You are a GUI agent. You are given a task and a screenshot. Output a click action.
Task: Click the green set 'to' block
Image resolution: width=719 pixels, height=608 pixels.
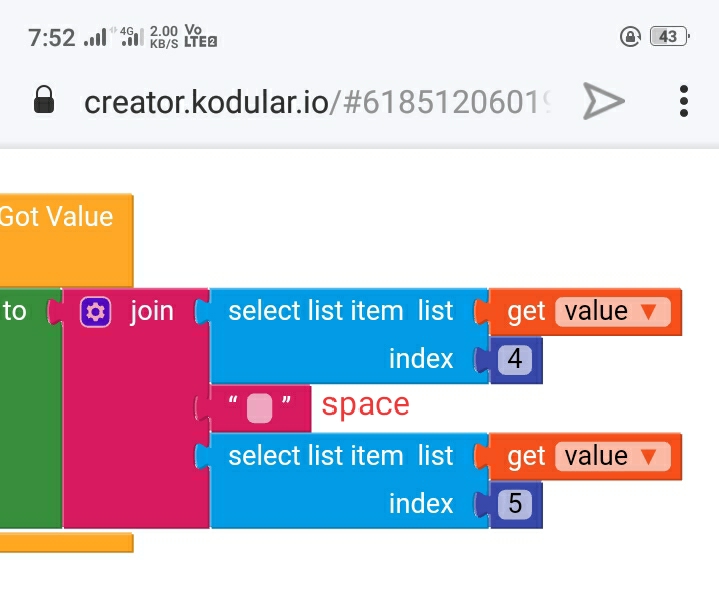tap(30, 408)
